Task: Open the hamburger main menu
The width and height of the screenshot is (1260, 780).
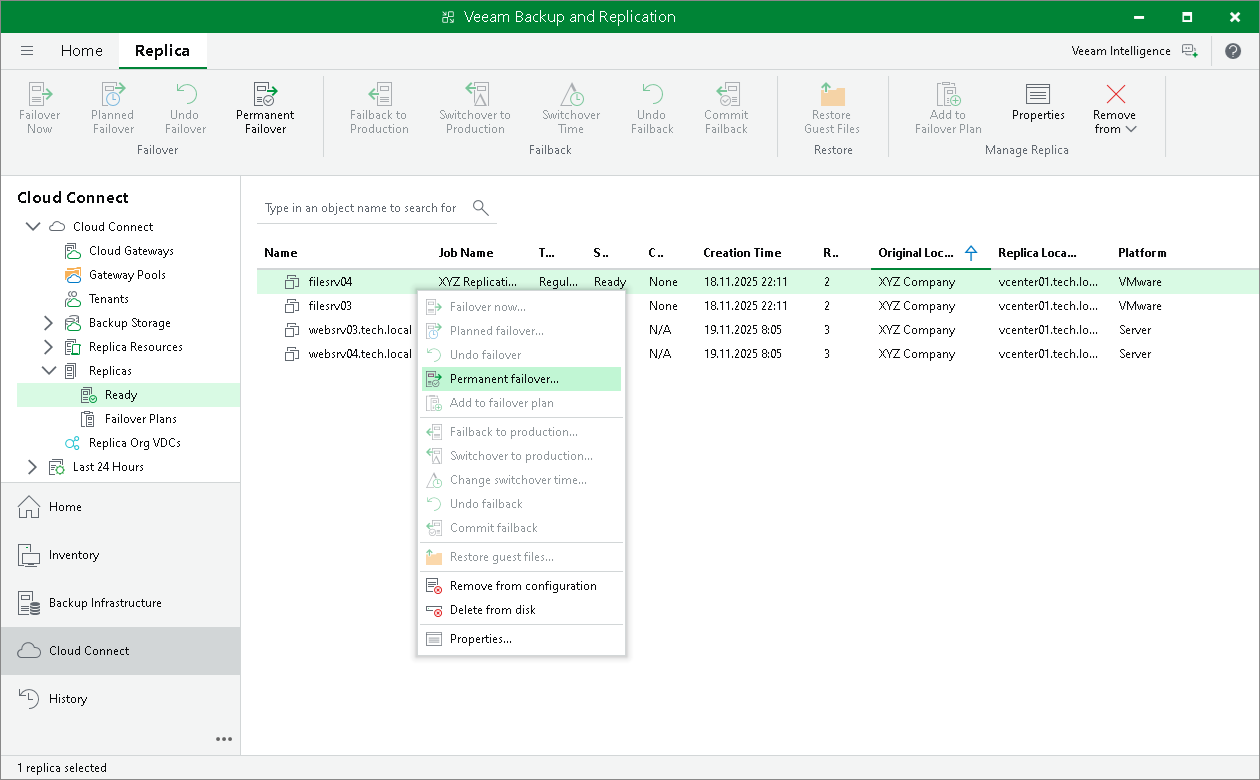Action: 27,51
